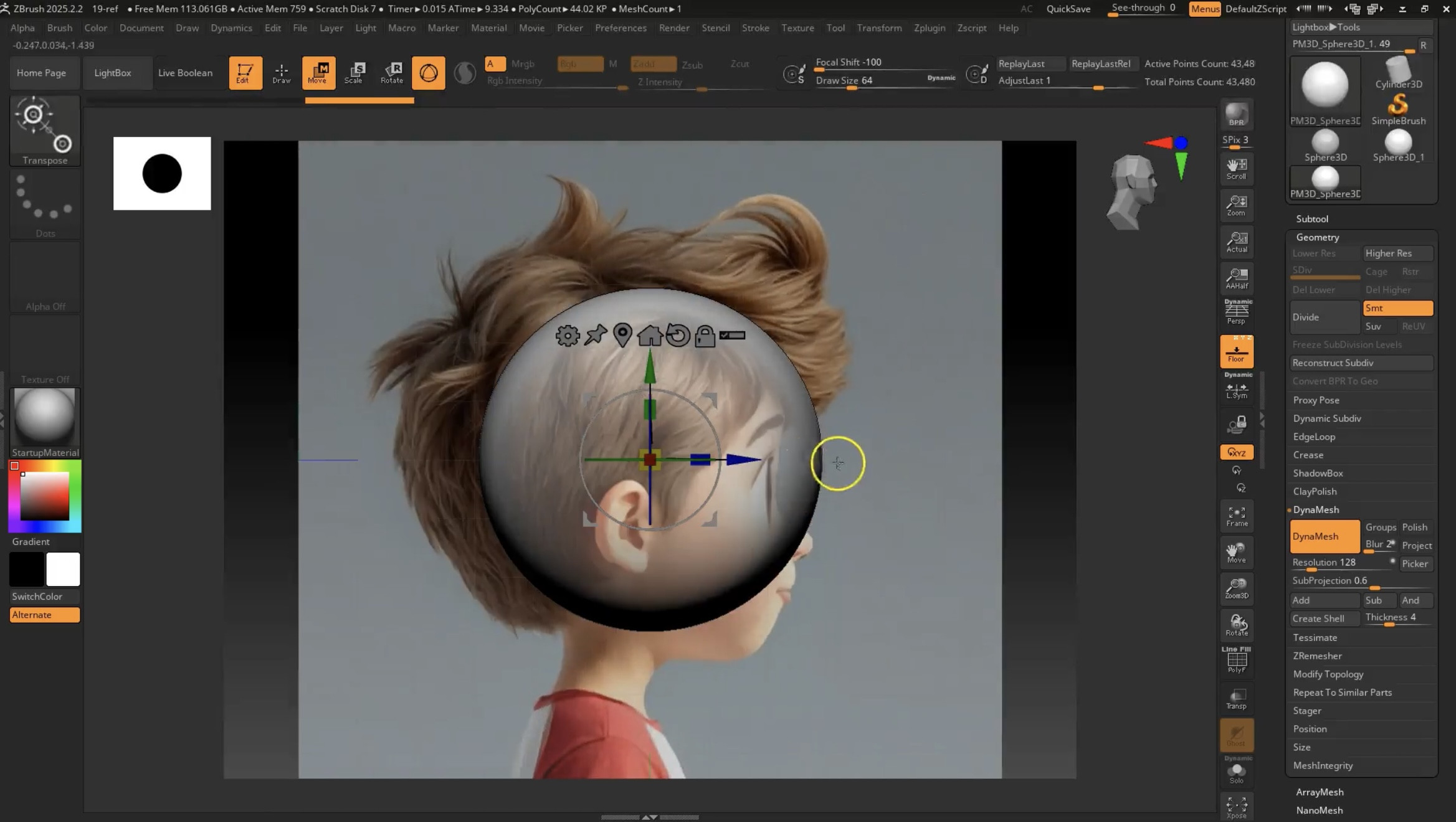Click the QuickSave button
Image resolution: width=1456 pixels, height=822 pixels.
1068,9
